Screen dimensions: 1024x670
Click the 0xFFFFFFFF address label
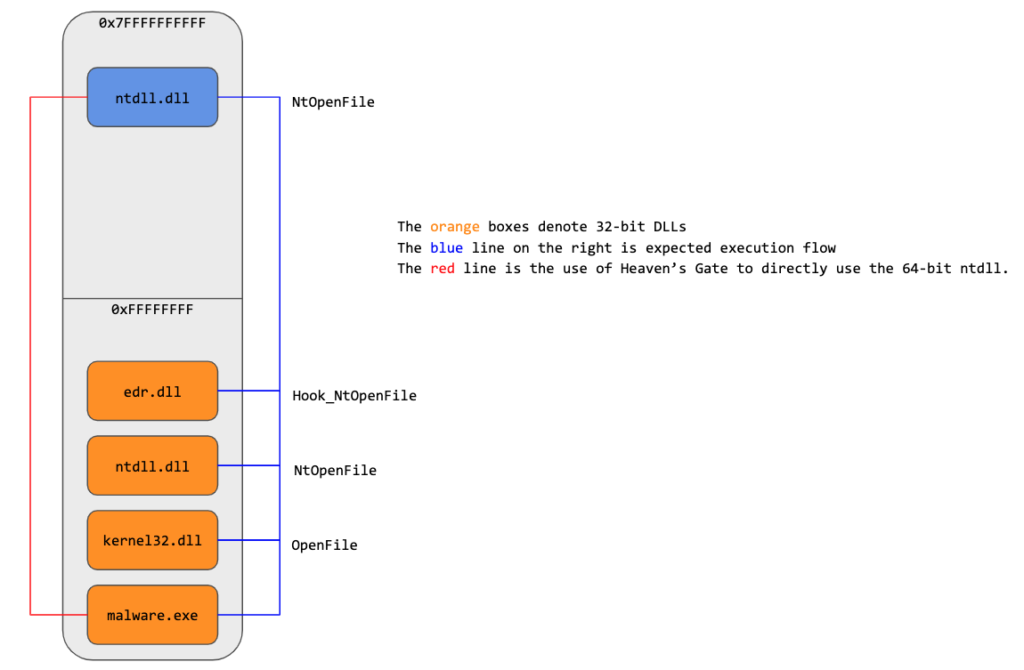[x=152, y=310]
